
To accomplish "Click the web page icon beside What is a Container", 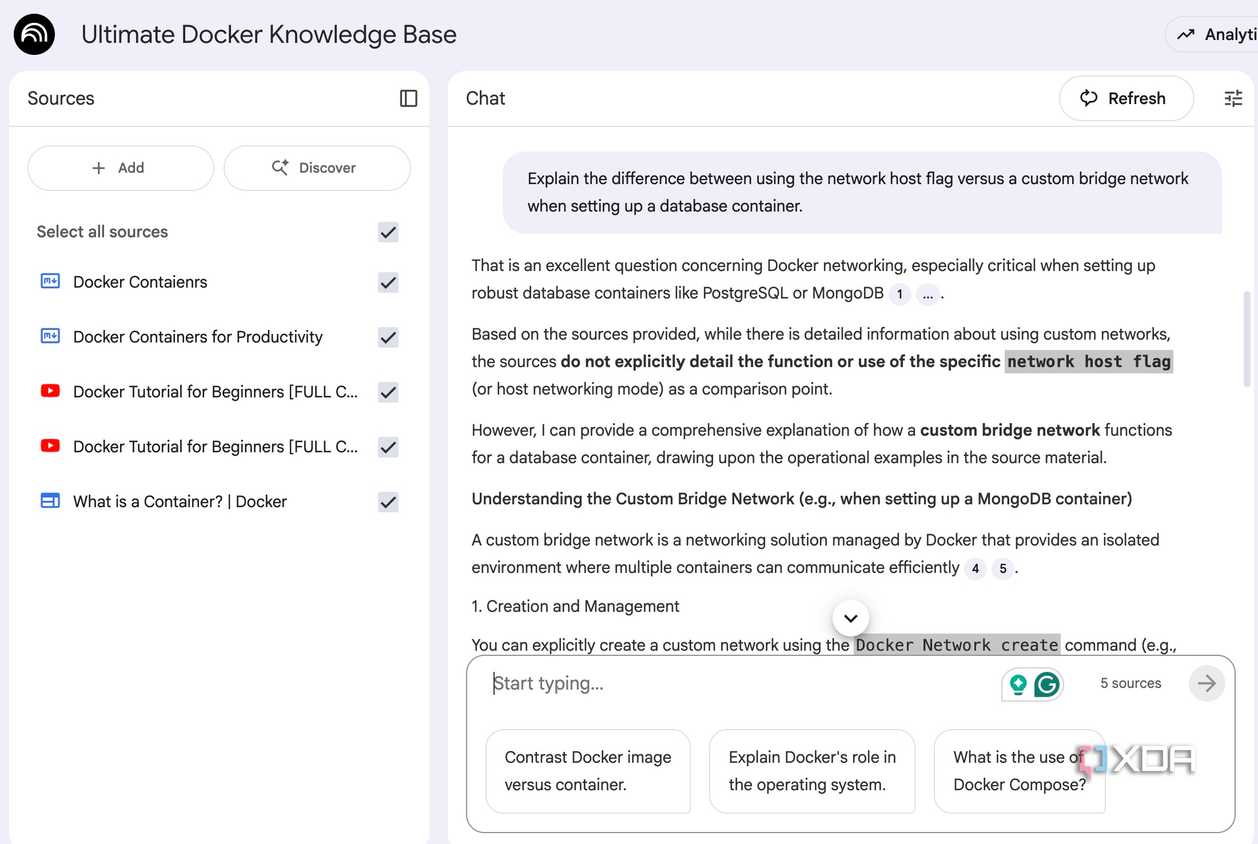I will point(50,501).
